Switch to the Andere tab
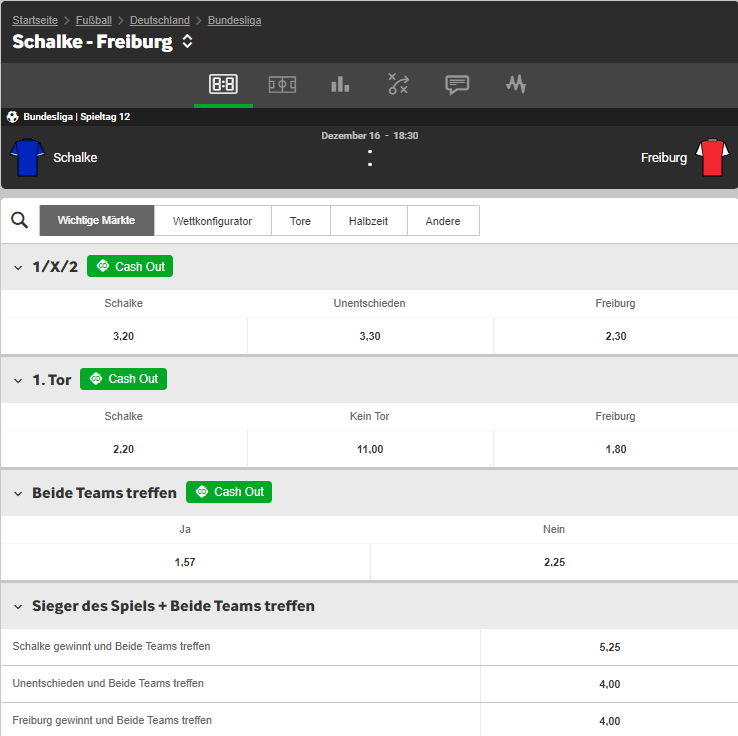Screen dimensions: 738x736 point(443,220)
